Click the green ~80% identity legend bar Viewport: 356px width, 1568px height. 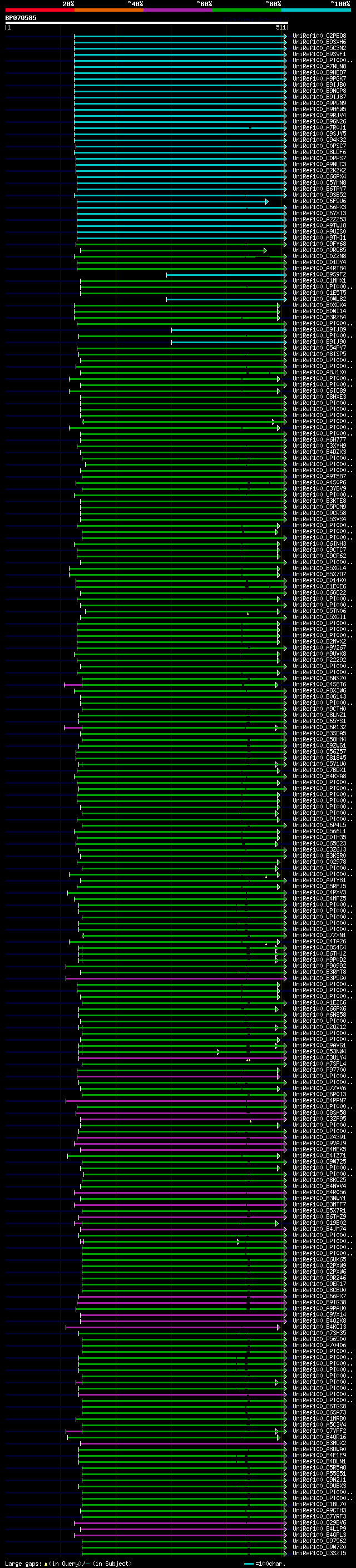click(247, 10)
